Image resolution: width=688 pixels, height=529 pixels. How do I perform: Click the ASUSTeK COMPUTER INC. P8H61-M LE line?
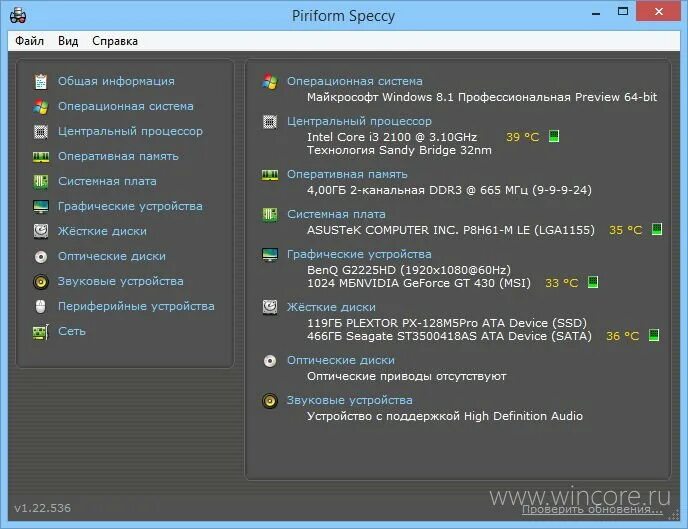(451, 230)
